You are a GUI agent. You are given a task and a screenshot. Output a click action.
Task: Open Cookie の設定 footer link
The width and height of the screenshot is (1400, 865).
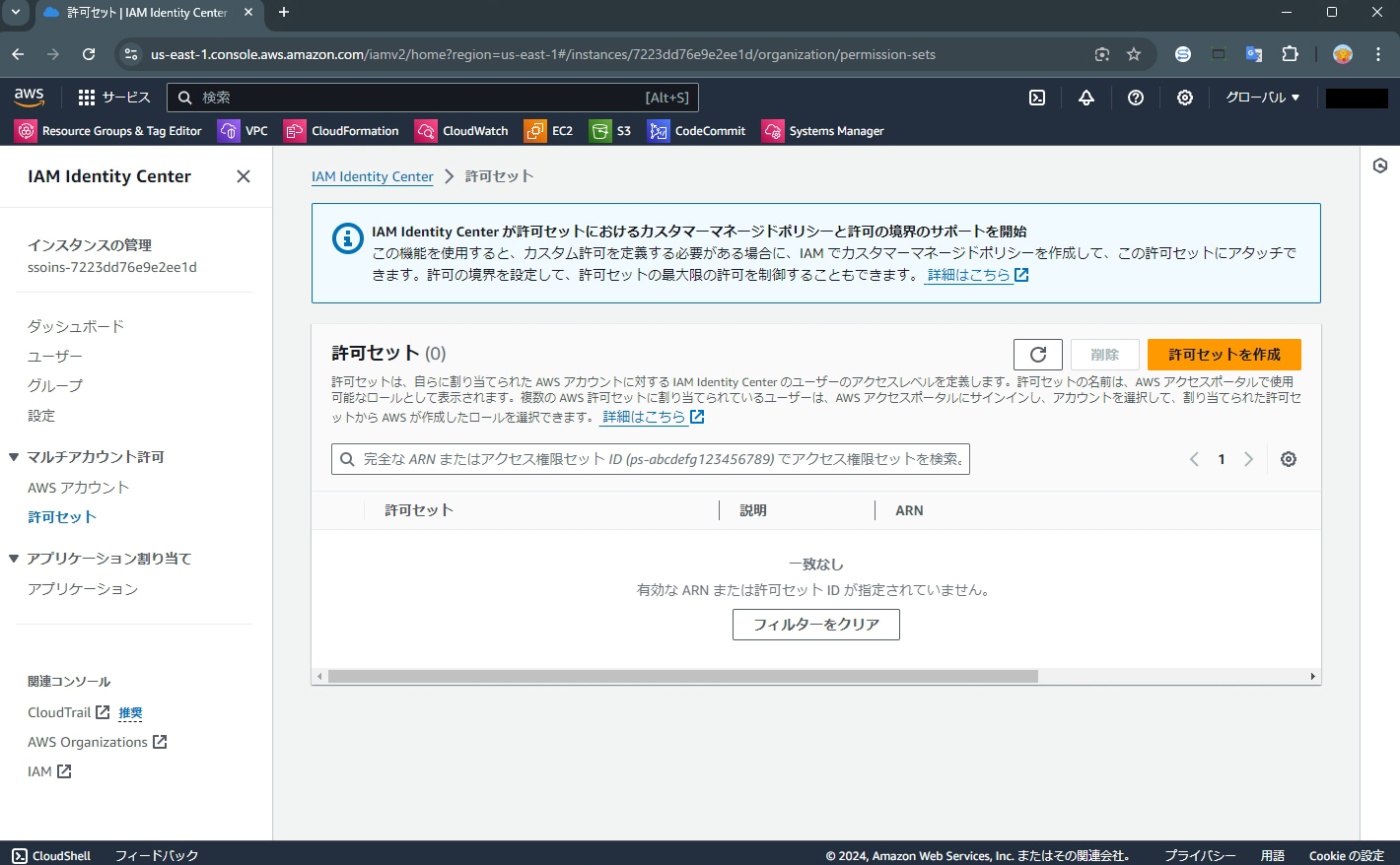[x=1346, y=855]
